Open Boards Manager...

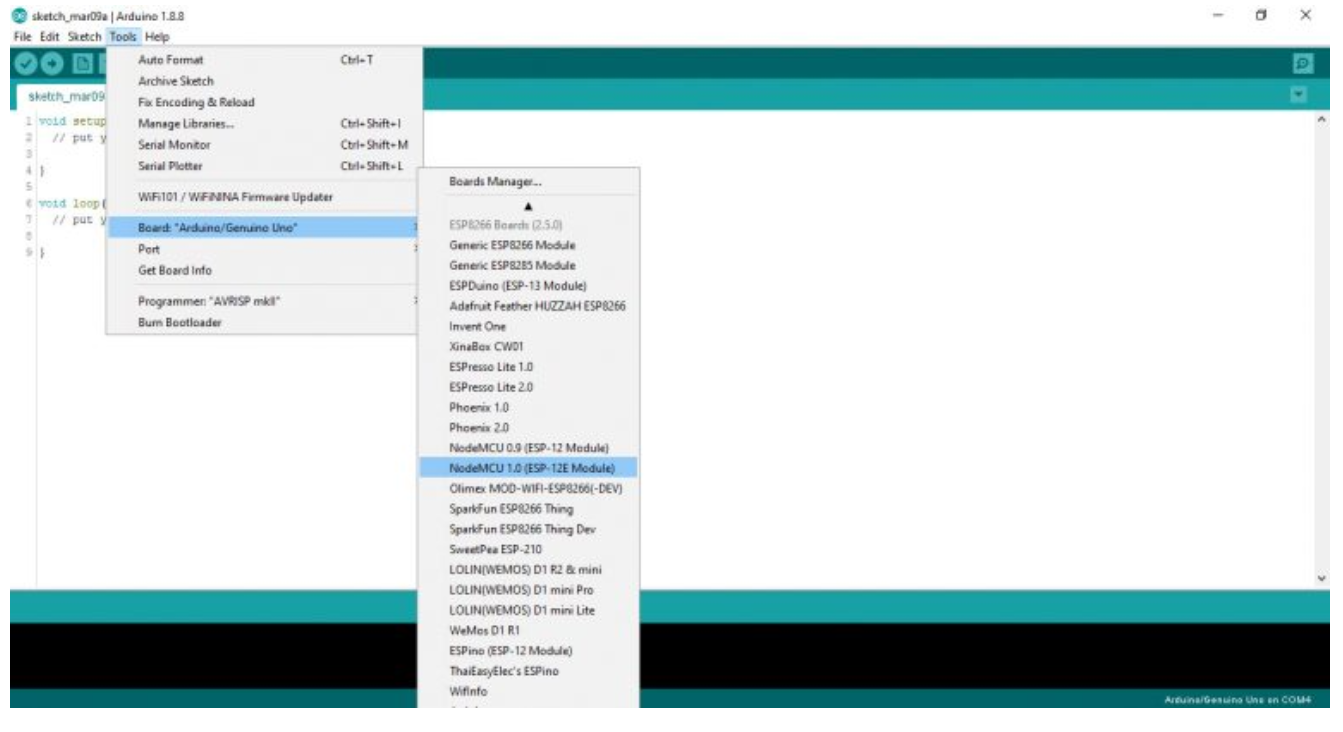528,182
